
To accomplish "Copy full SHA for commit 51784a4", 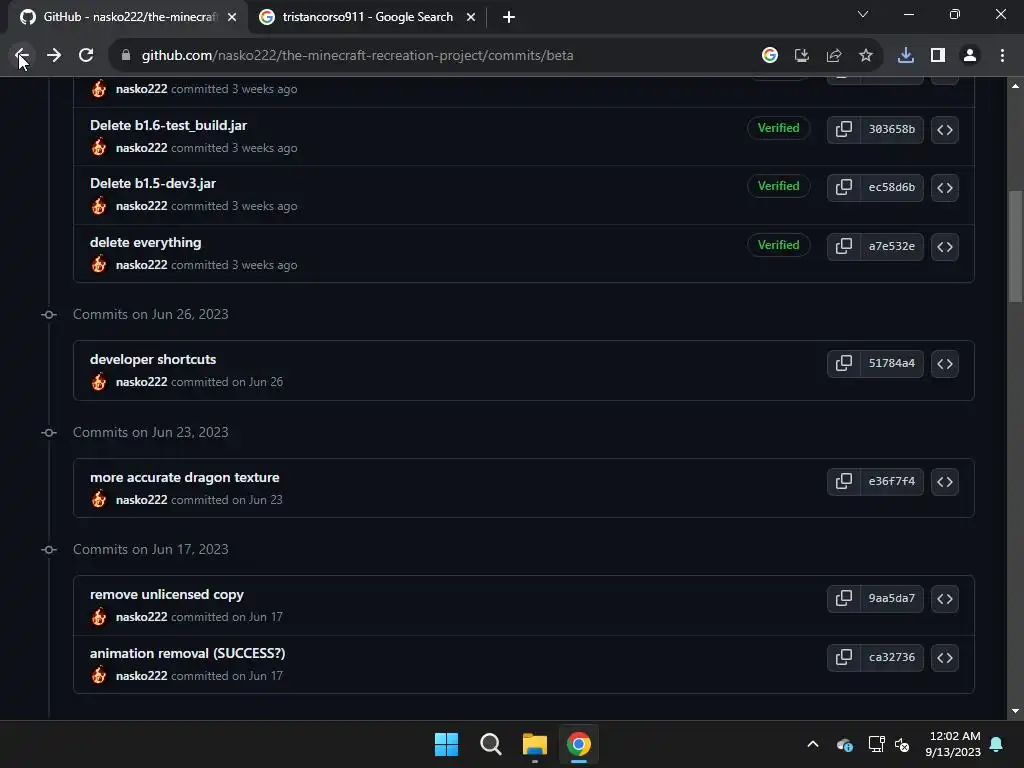I will click(x=844, y=364).
